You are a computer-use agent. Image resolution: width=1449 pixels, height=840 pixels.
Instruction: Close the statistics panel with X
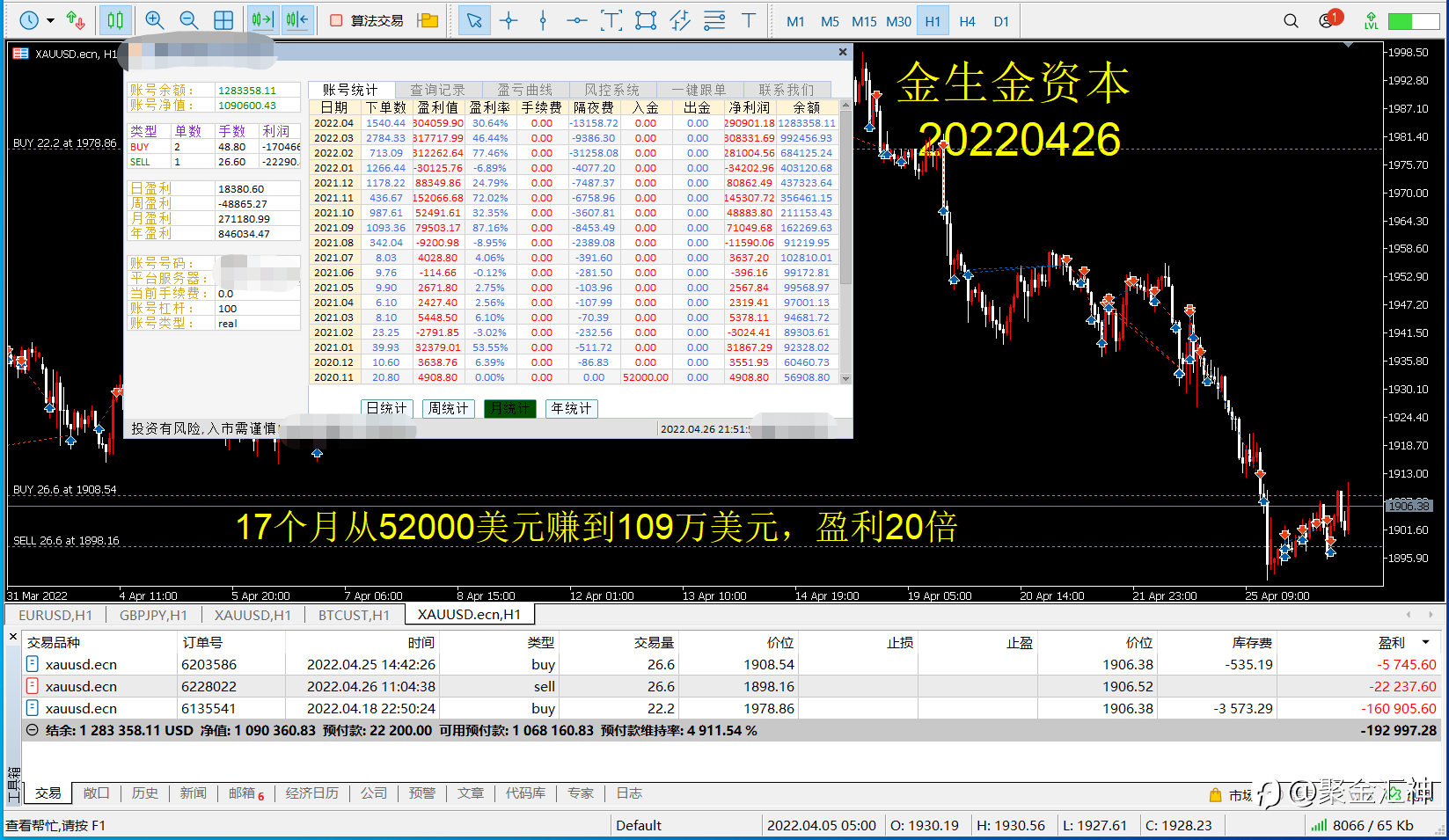(843, 52)
